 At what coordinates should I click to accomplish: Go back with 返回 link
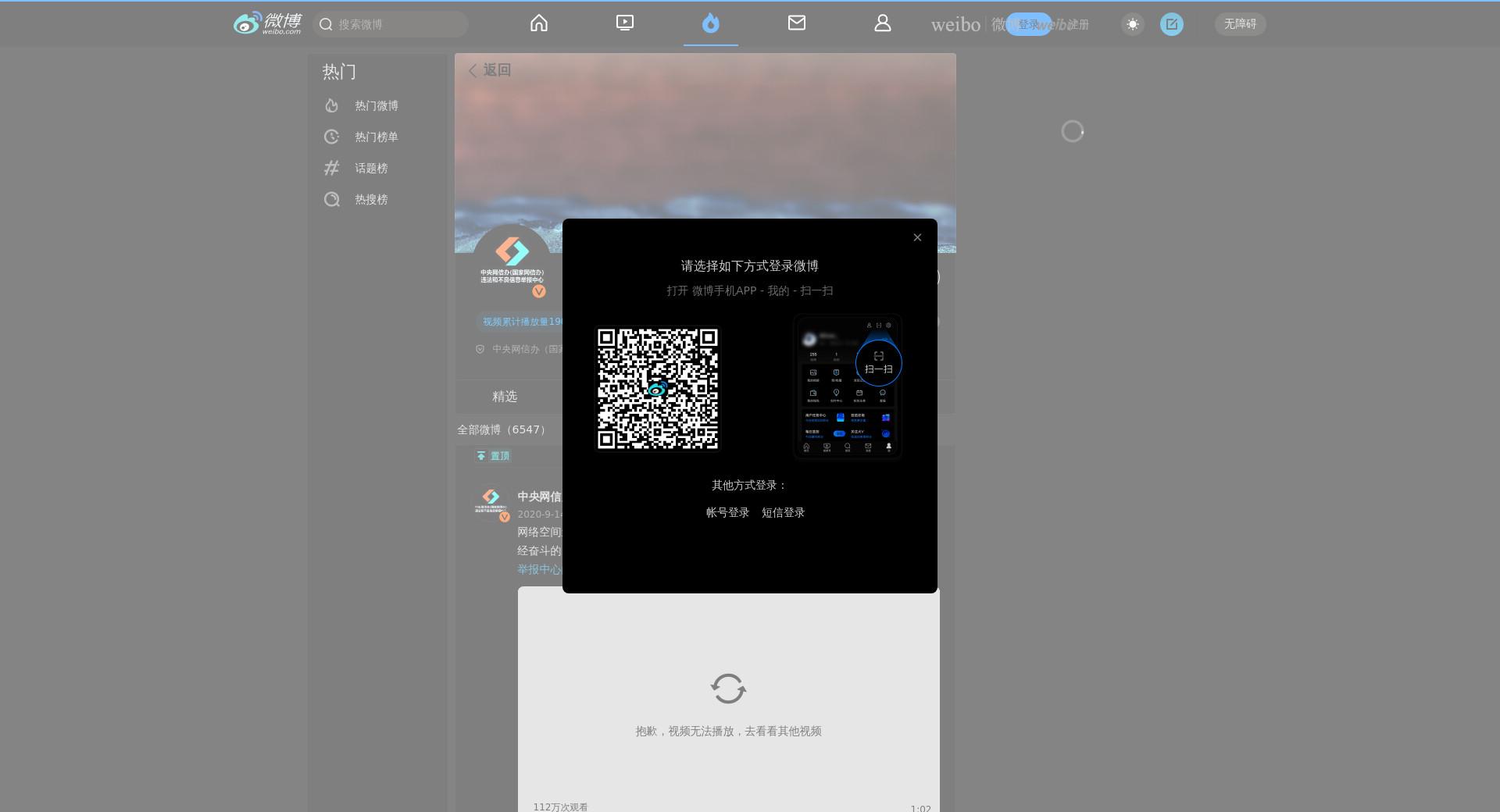tap(490, 70)
